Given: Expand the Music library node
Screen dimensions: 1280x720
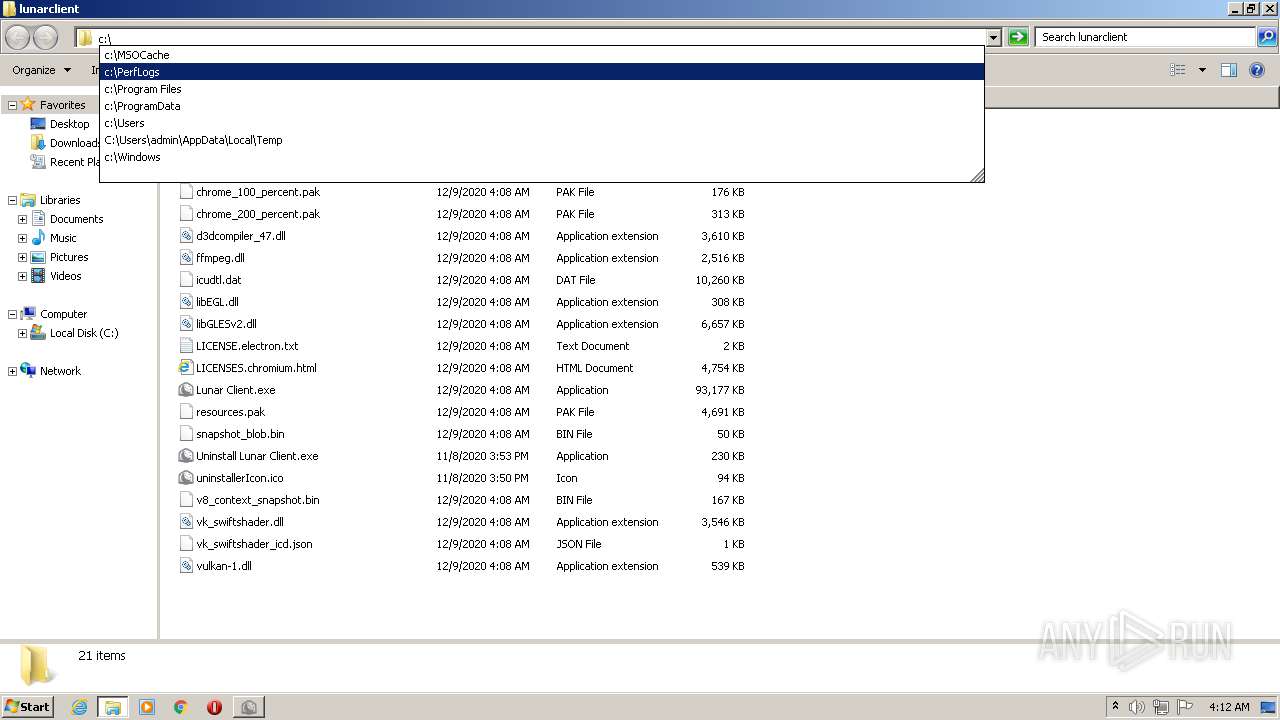Looking at the screenshot, I should tap(22, 238).
